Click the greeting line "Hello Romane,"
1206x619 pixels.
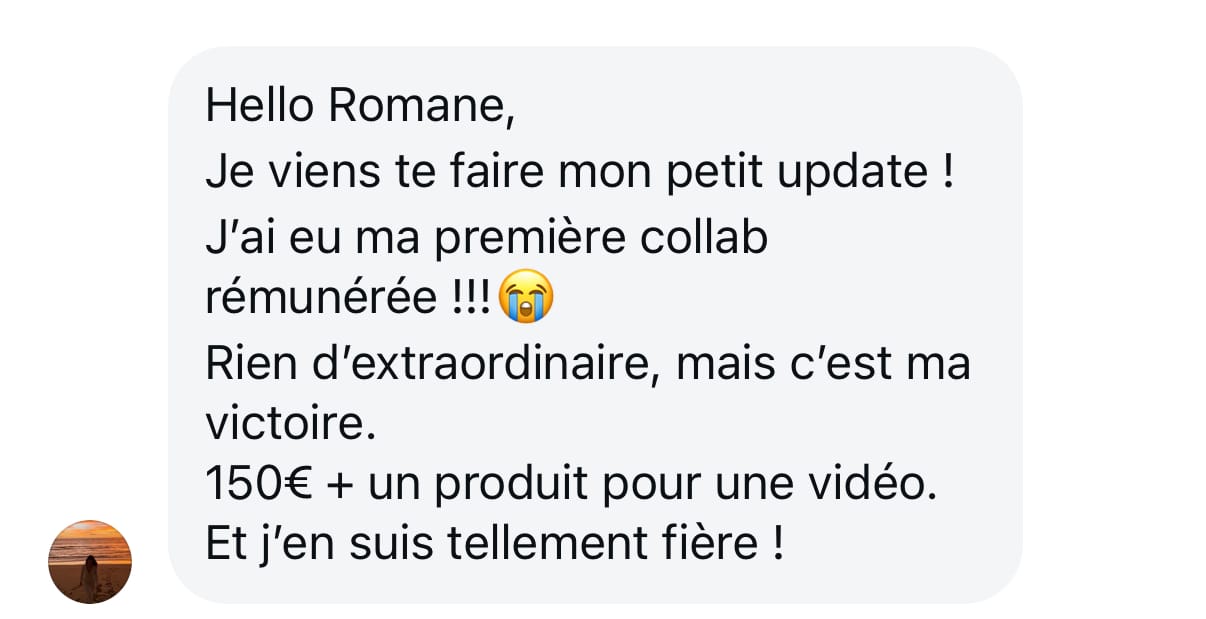click(x=361, y=106)
